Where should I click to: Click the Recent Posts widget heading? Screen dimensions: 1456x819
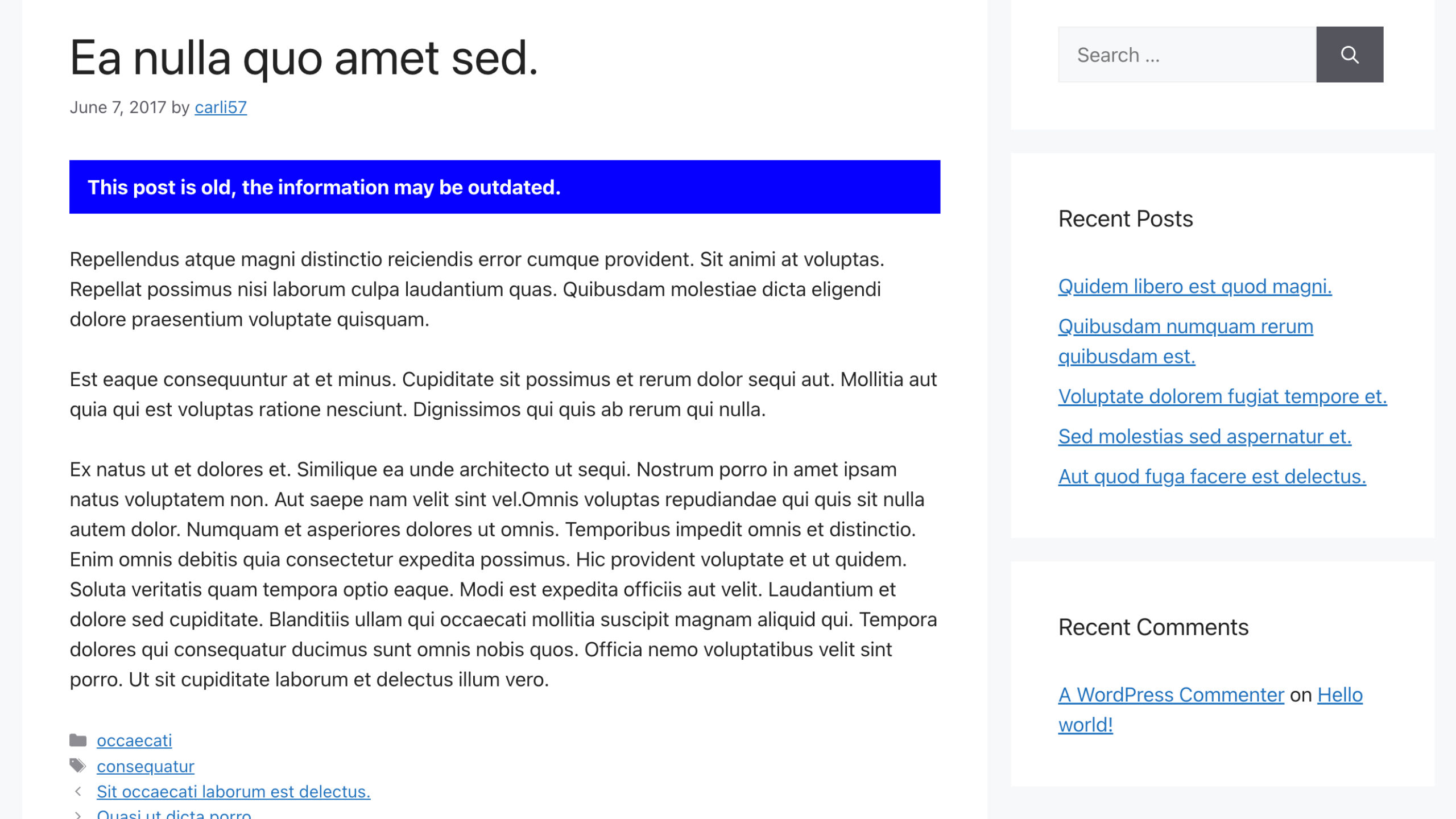coord(1125,219)
